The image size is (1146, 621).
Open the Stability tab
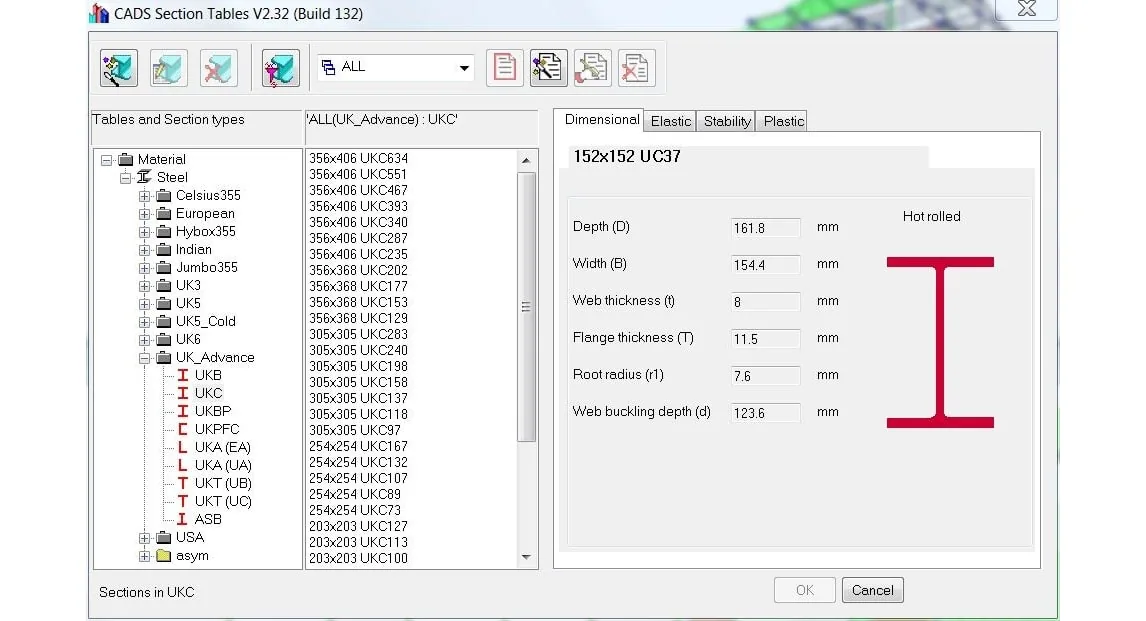click(x=726, y=121)
